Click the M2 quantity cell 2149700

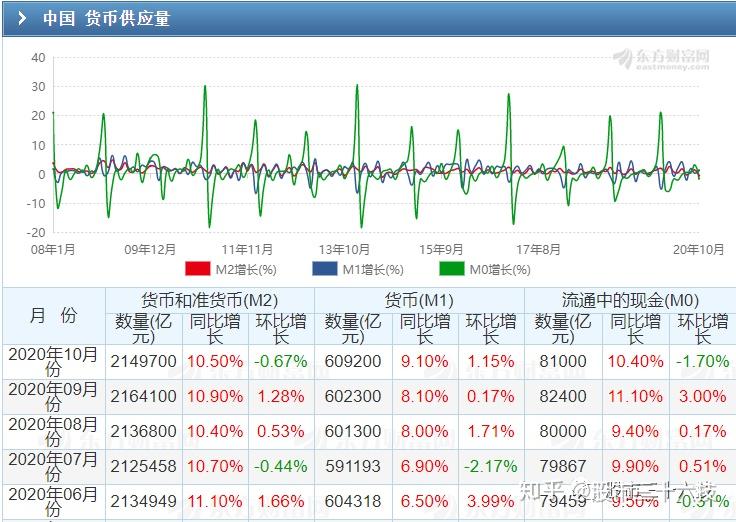pos(144,361)
